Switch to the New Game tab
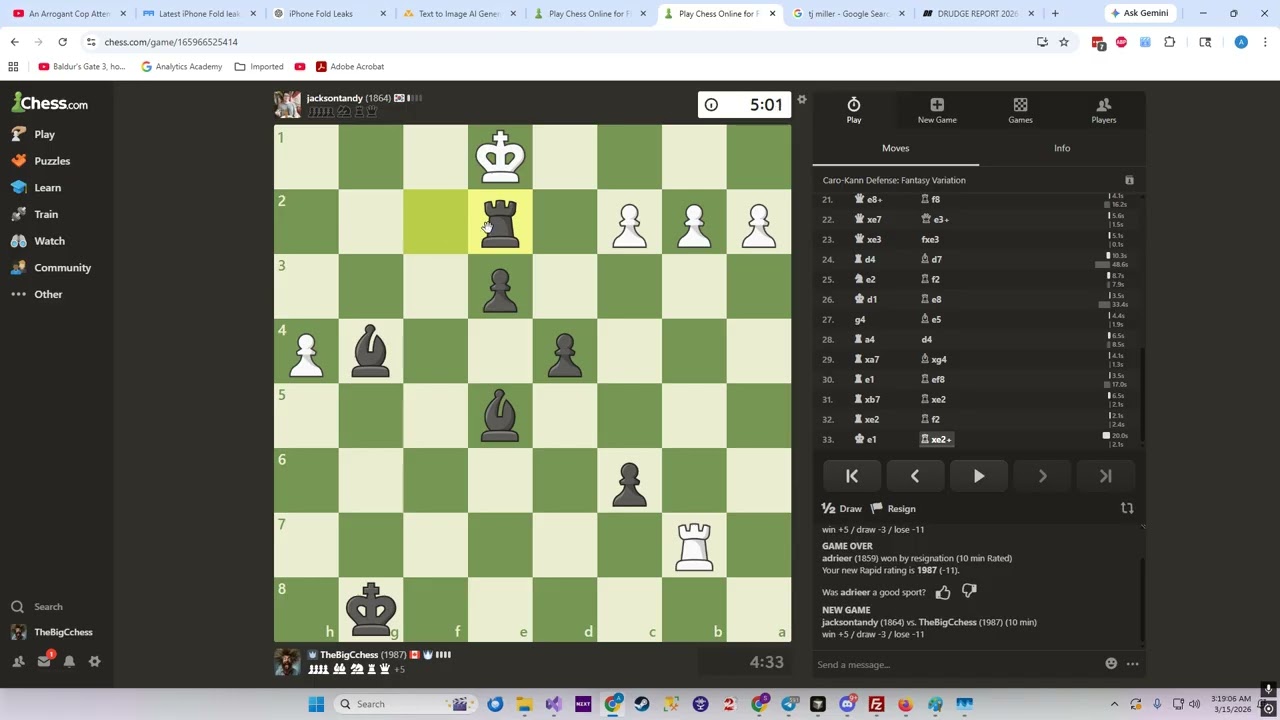 click(x=937, y=110)
